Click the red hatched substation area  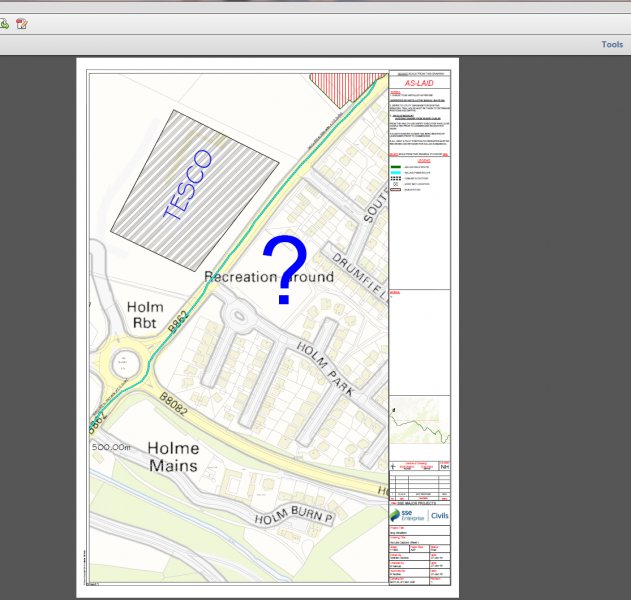[346, 89]
